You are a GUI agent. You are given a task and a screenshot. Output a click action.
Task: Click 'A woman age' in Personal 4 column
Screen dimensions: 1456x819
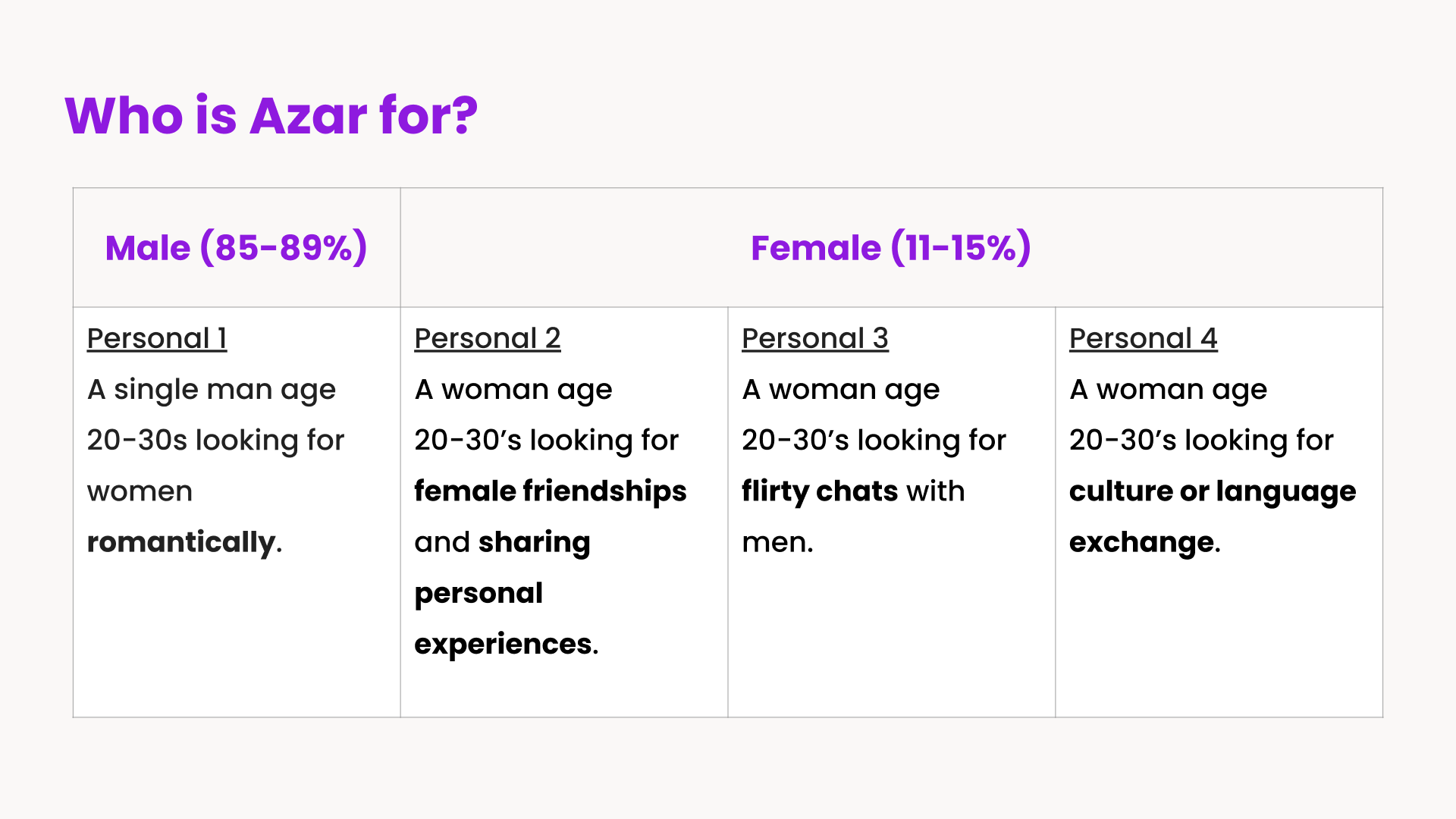1168,391
